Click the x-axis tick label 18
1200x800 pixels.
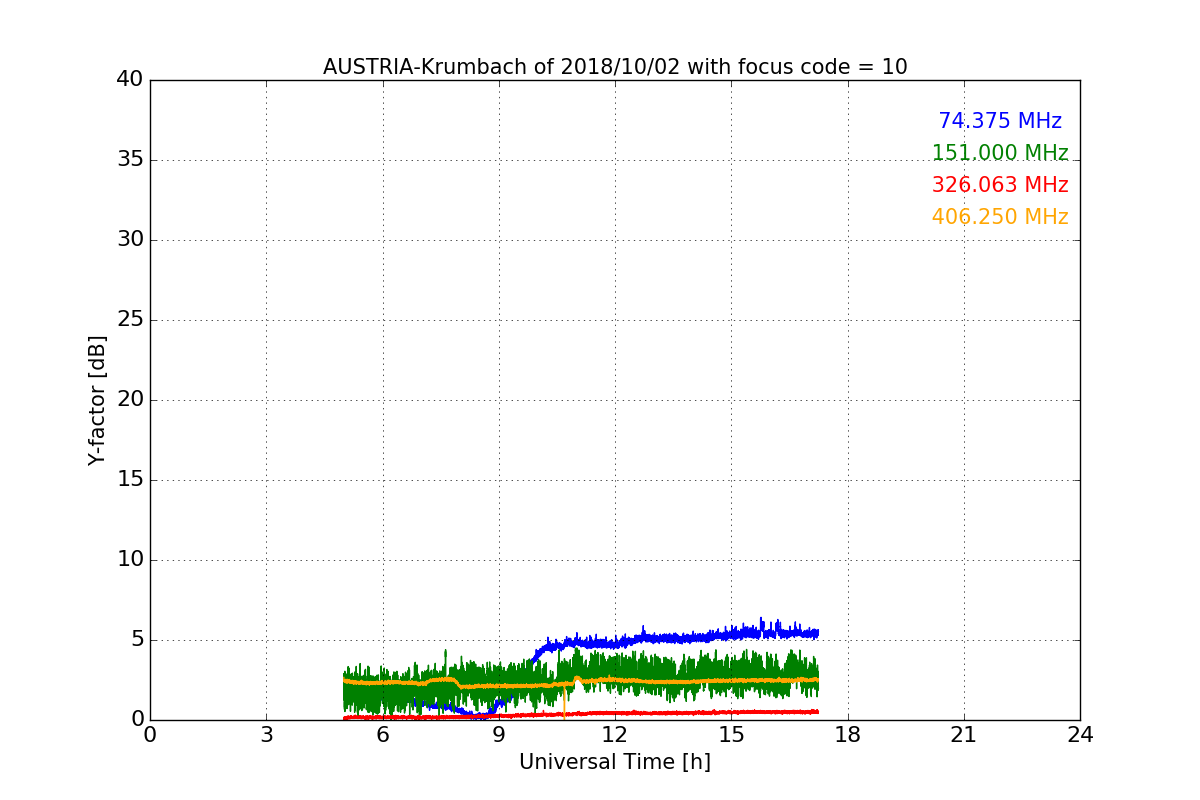[x=848, y=735]
